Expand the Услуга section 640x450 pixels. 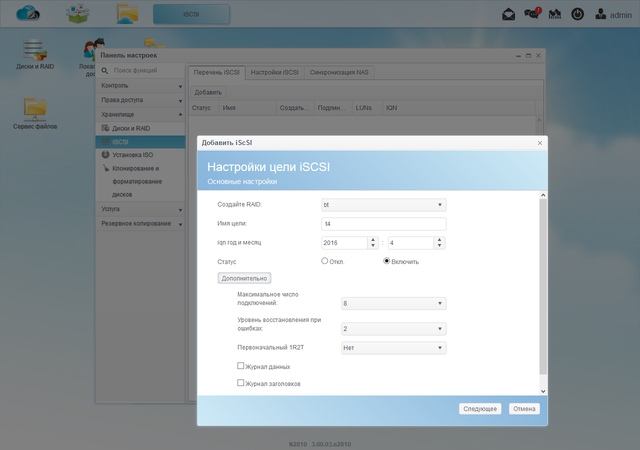point(140,209)
